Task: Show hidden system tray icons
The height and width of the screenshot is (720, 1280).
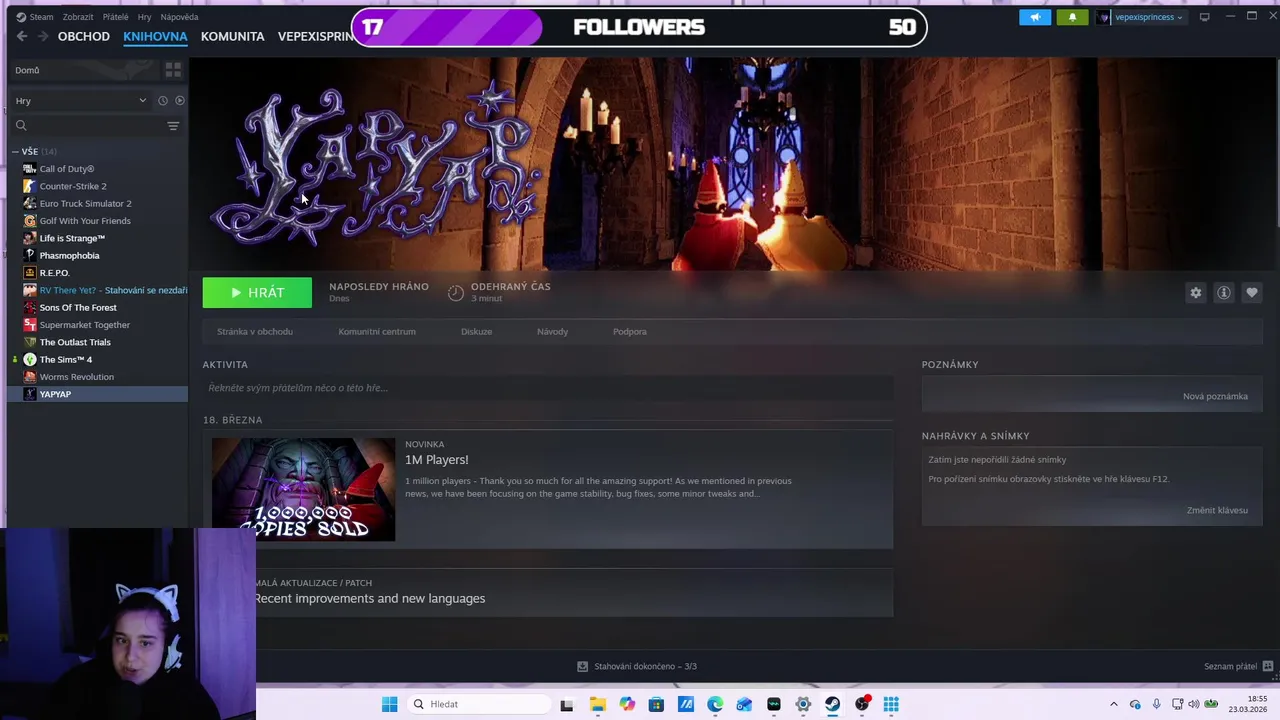Action: pyautogui.click(x=1114, y=705)
